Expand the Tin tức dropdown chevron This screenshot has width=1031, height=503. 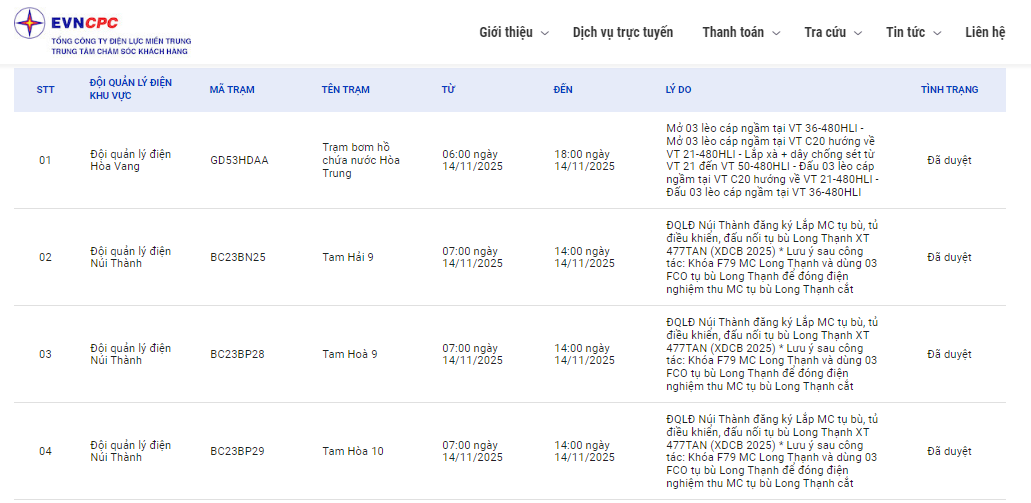937,33
